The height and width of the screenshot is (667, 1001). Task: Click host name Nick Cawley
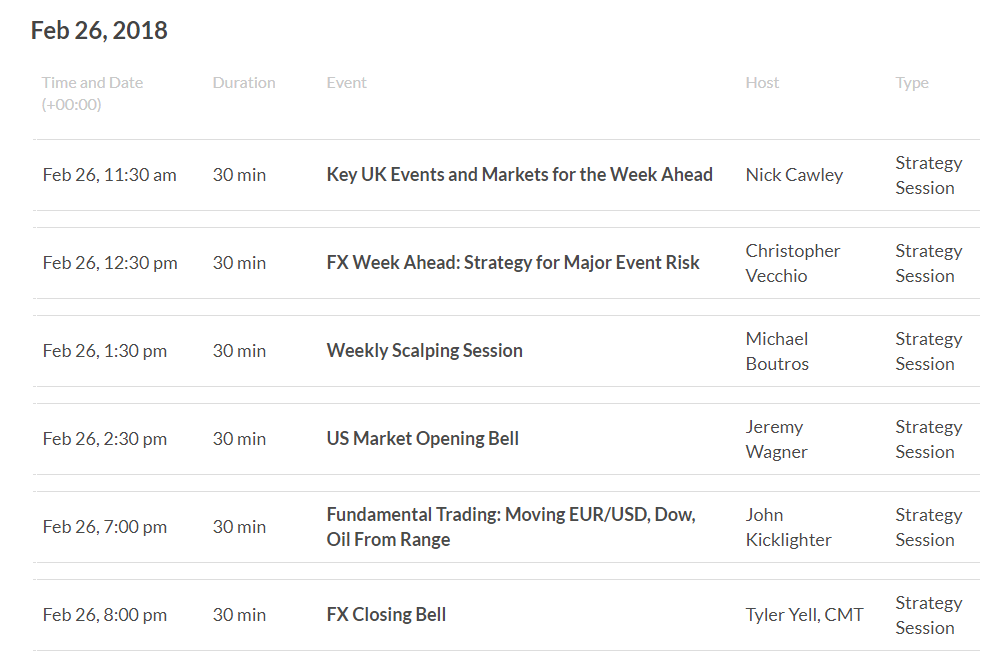[x=794, y=175]
